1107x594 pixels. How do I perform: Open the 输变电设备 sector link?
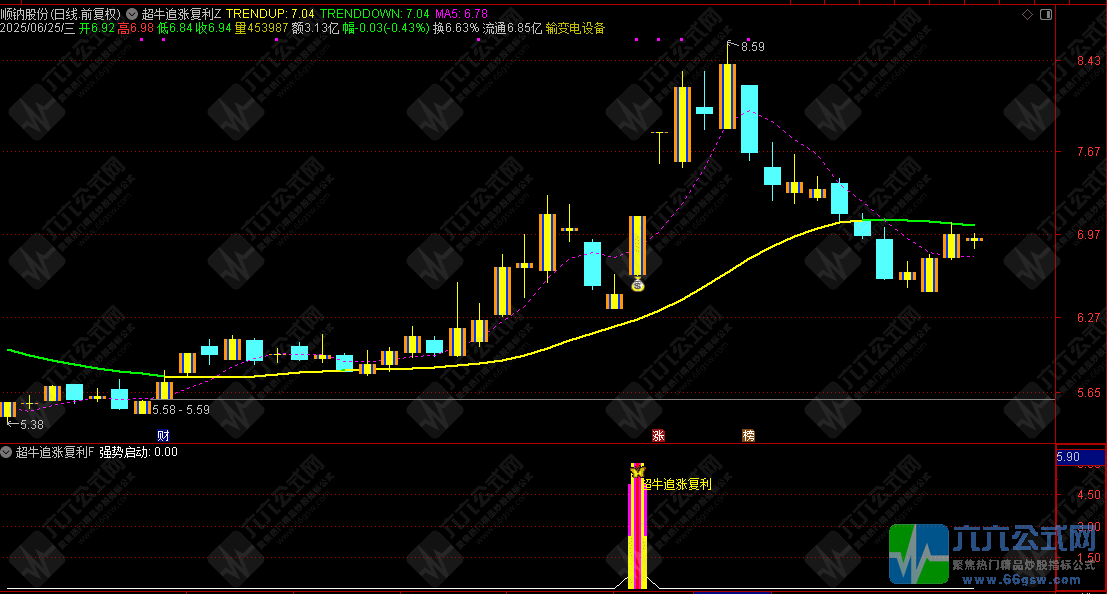(575, 29)
